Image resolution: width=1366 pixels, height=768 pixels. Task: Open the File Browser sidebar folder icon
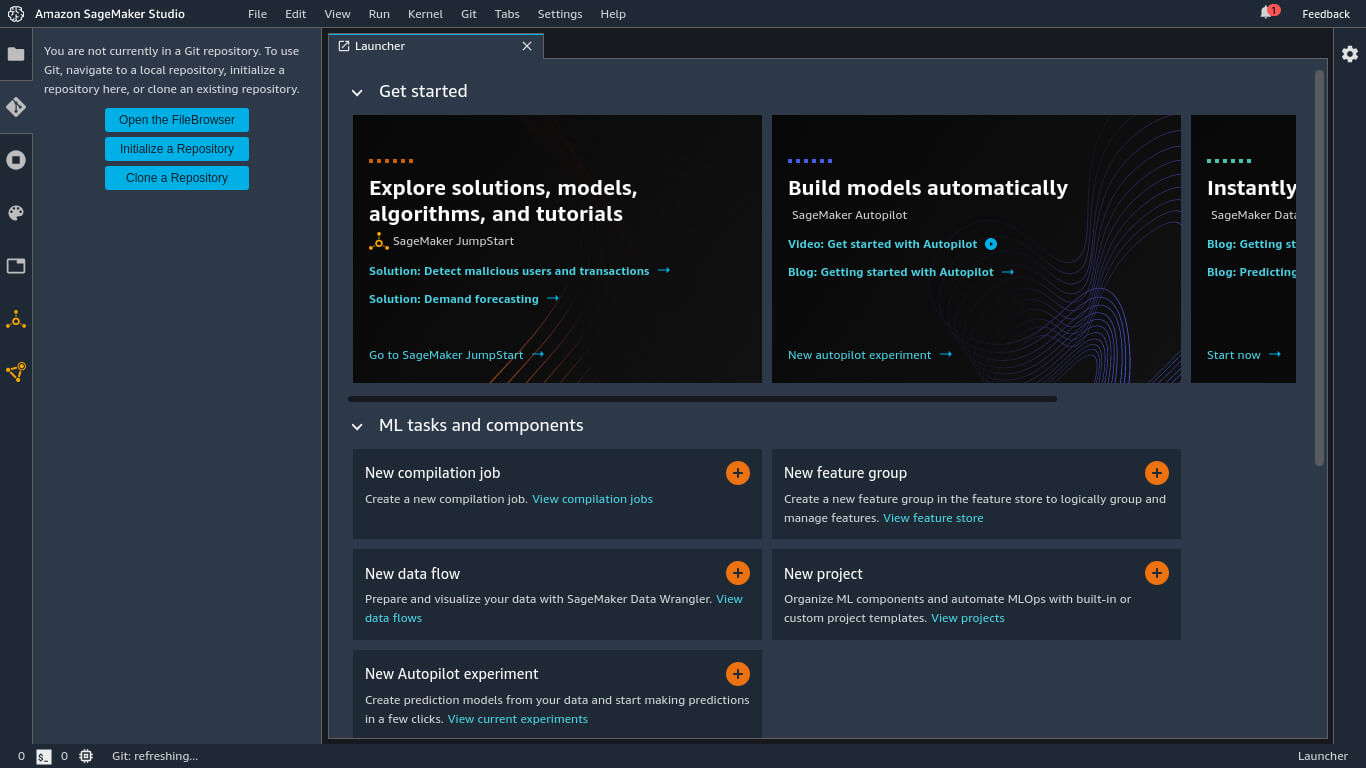click(16, 54)
